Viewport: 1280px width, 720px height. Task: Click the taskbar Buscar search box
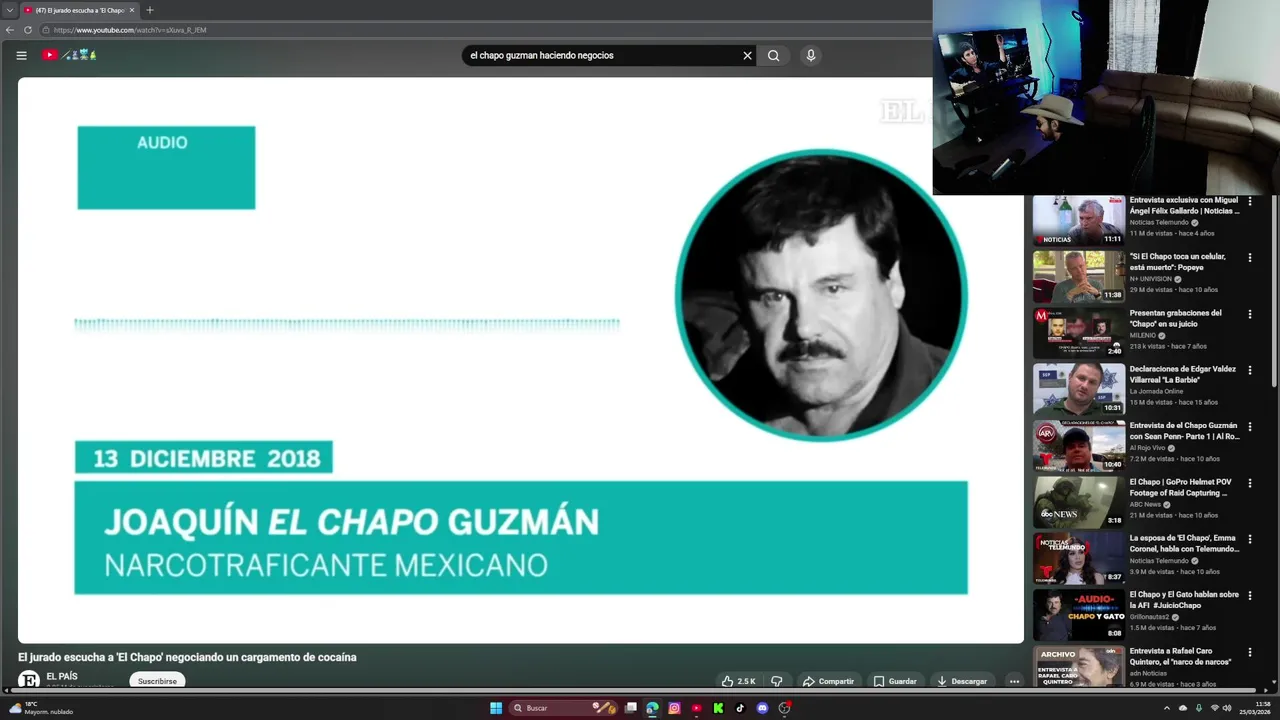pos(565,708)
